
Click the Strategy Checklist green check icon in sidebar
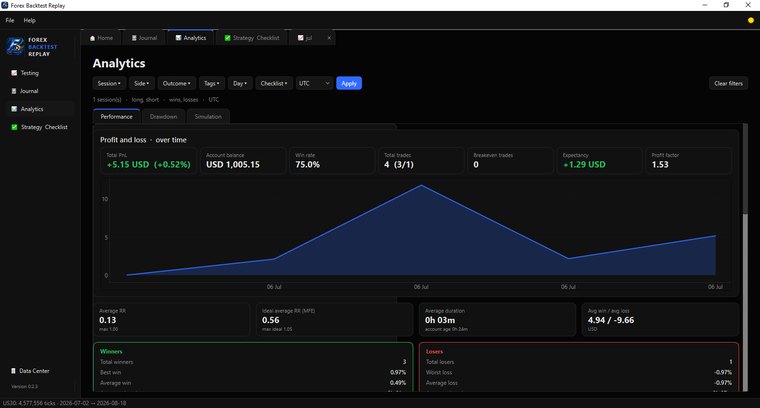click(x=14, y=127)
